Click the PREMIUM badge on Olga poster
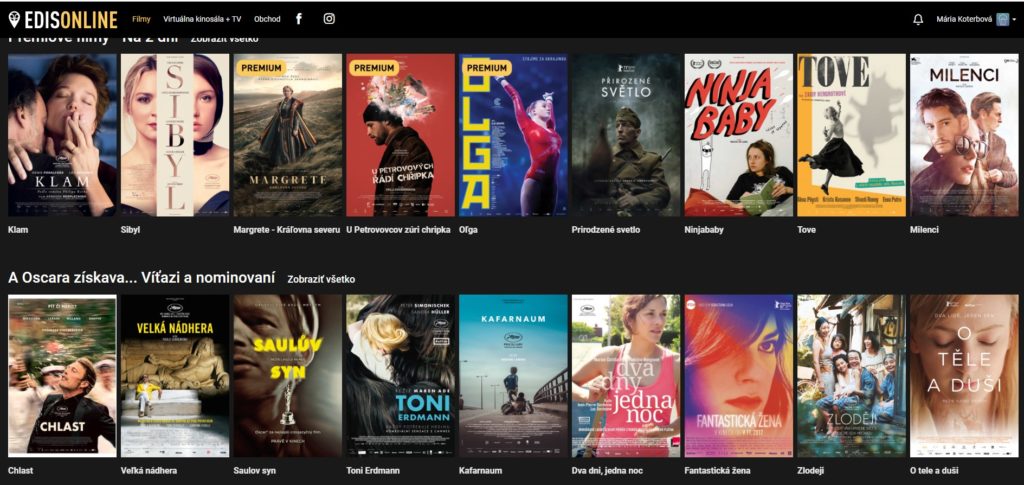 pos(485,67)
